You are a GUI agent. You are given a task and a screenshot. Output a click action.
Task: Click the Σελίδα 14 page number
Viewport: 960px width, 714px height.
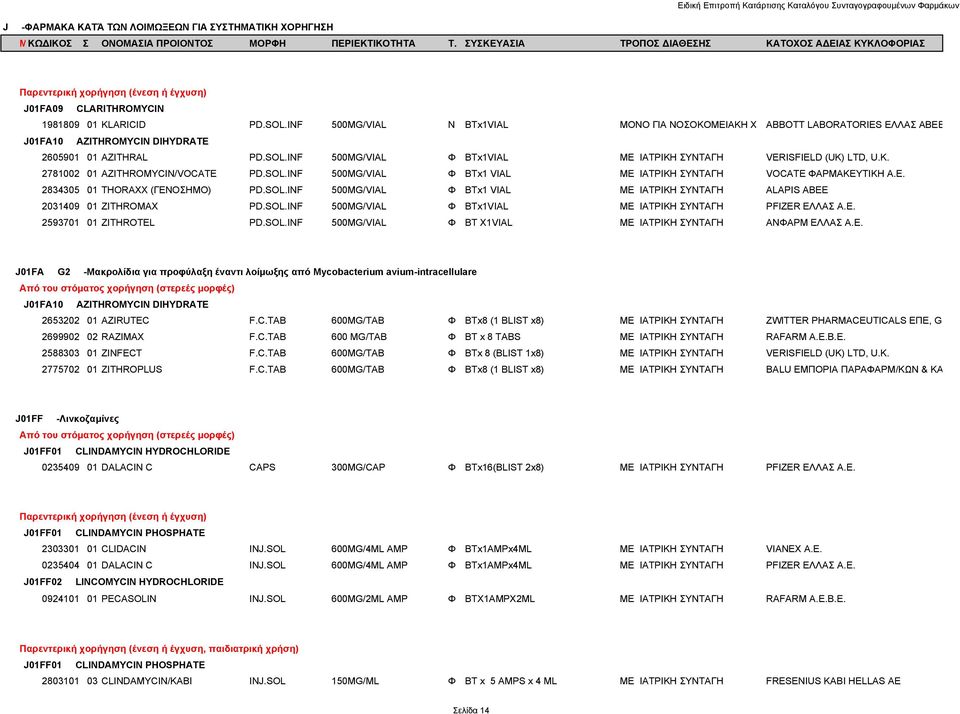pos(471,710)
